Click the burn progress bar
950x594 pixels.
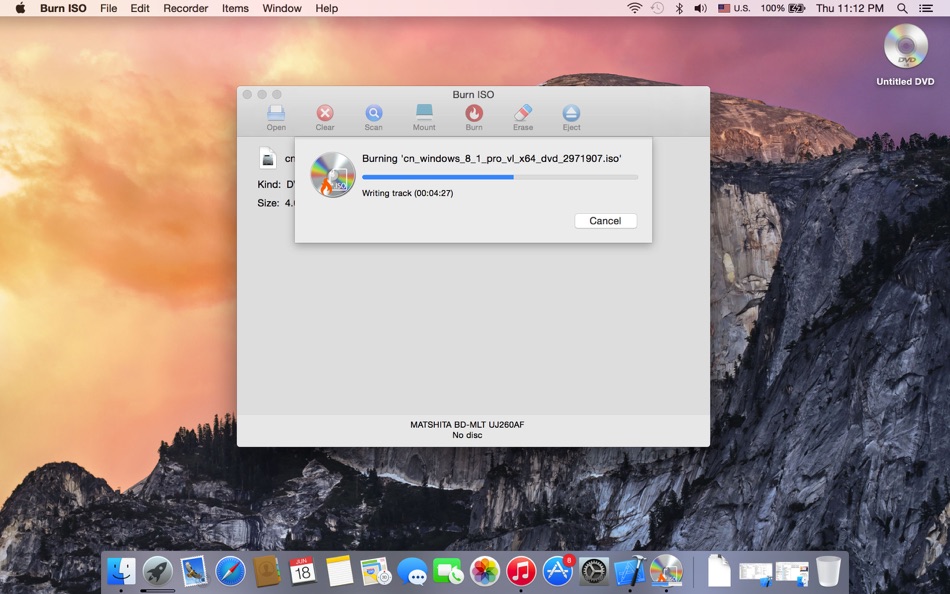click(x=500, y=177)
